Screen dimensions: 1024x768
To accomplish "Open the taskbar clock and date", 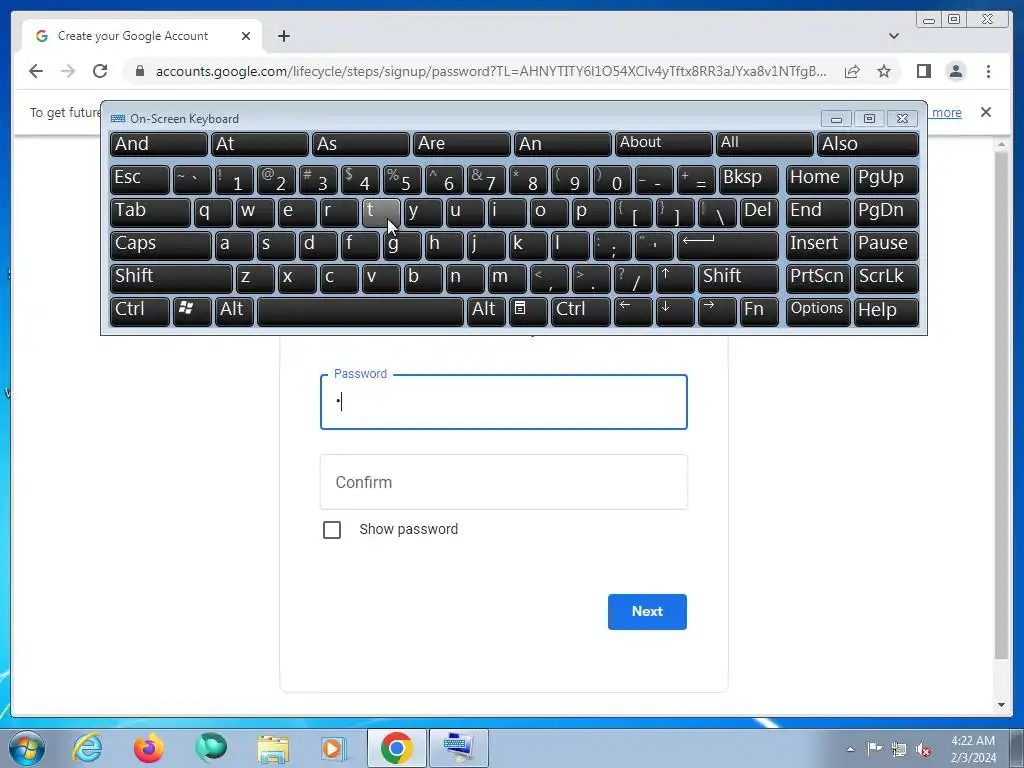I will pyautogui.click(x=973, y=749).
